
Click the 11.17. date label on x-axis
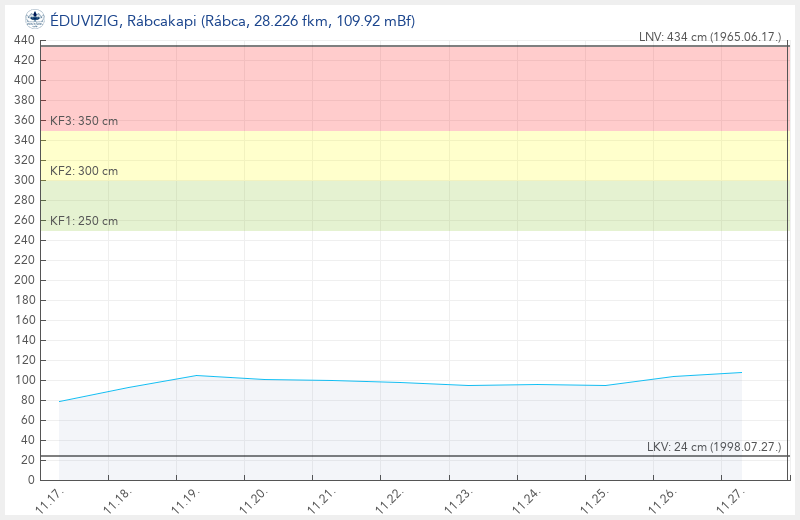(x=48, y=500)
